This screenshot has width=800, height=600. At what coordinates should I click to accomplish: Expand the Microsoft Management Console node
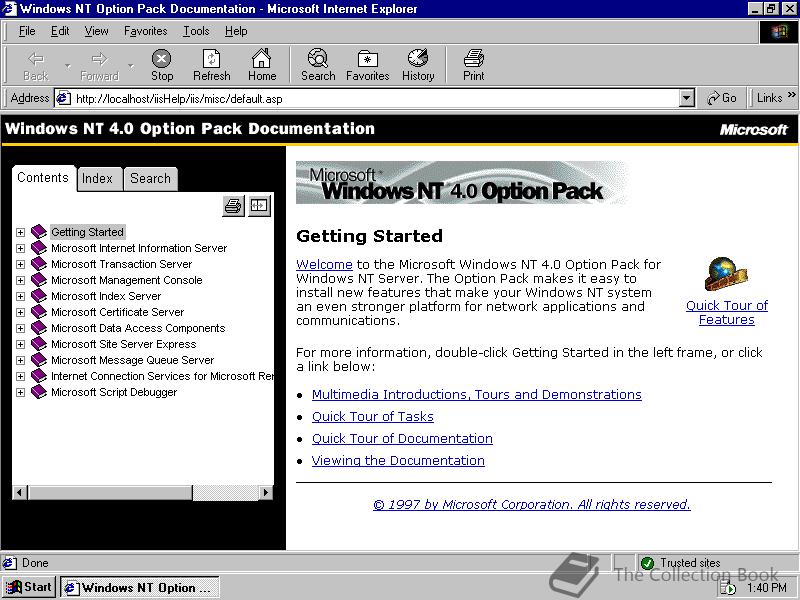click(x=20, y=281)
